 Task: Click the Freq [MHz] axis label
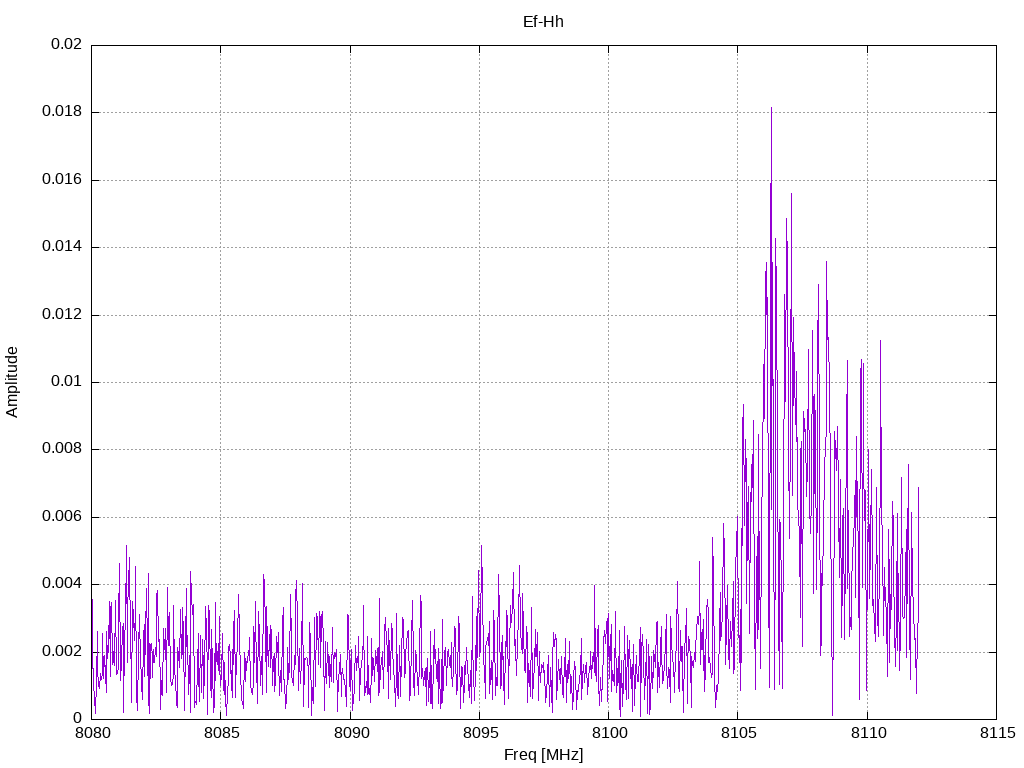[x=543, y=754]
